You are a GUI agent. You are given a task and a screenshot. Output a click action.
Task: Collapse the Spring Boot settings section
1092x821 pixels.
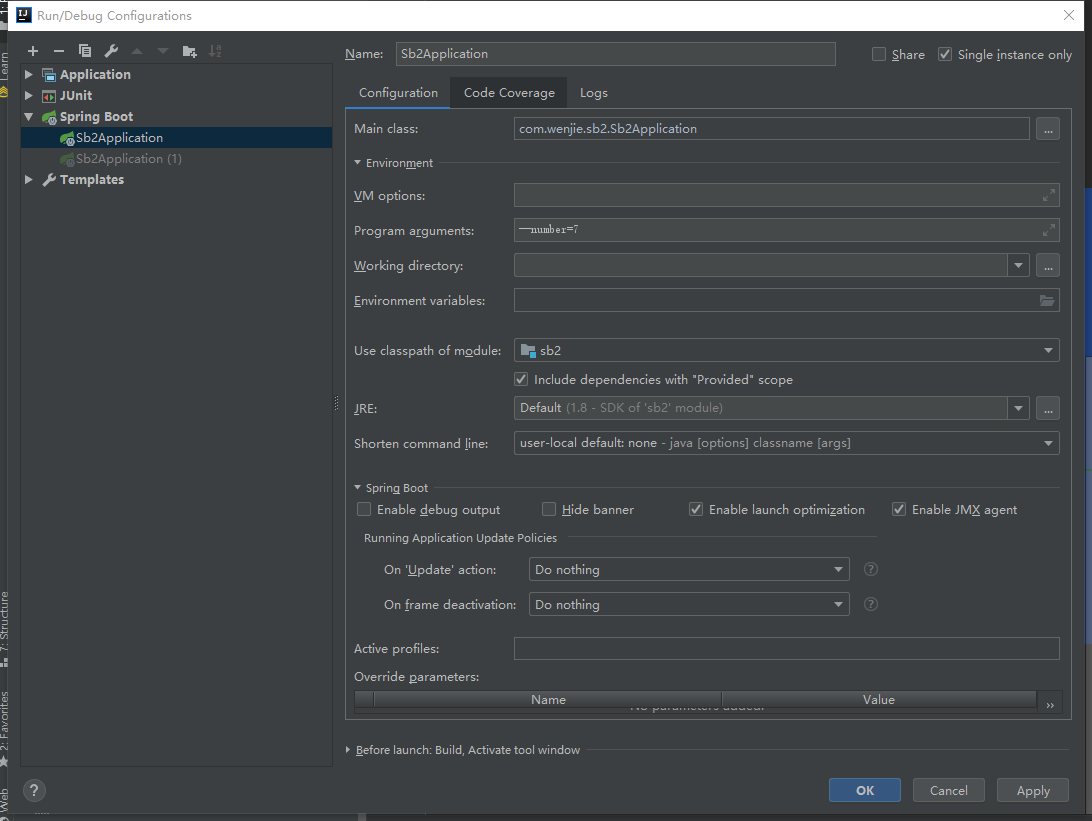coord(357,487)
